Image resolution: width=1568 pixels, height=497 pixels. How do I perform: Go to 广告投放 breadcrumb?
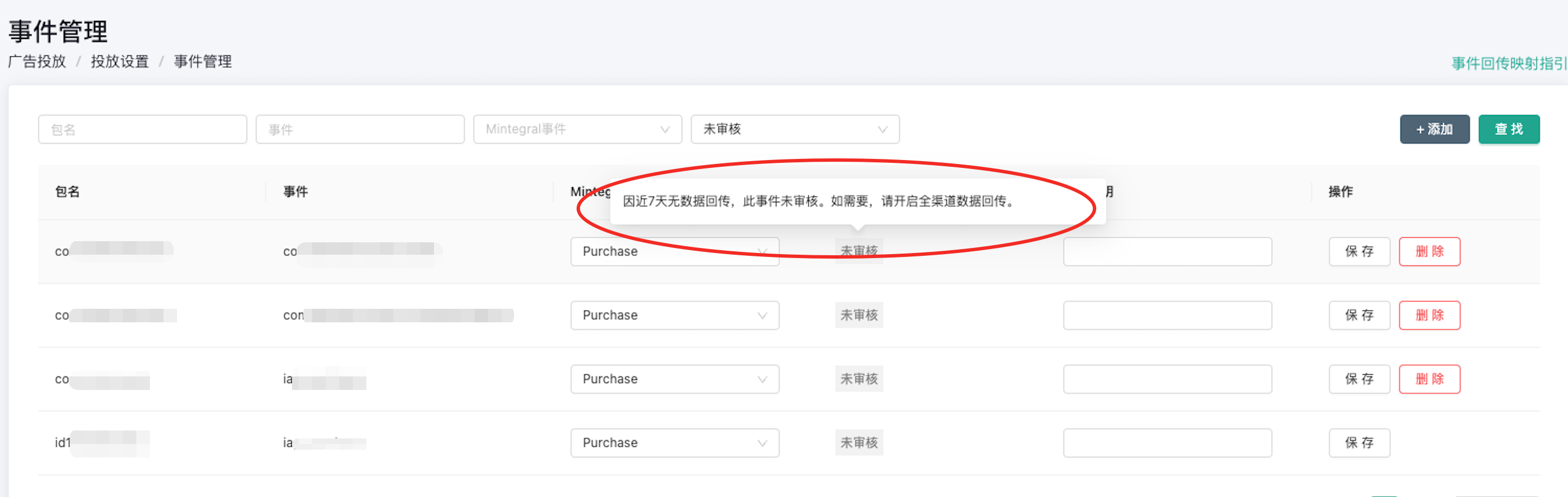click(37, 61)
